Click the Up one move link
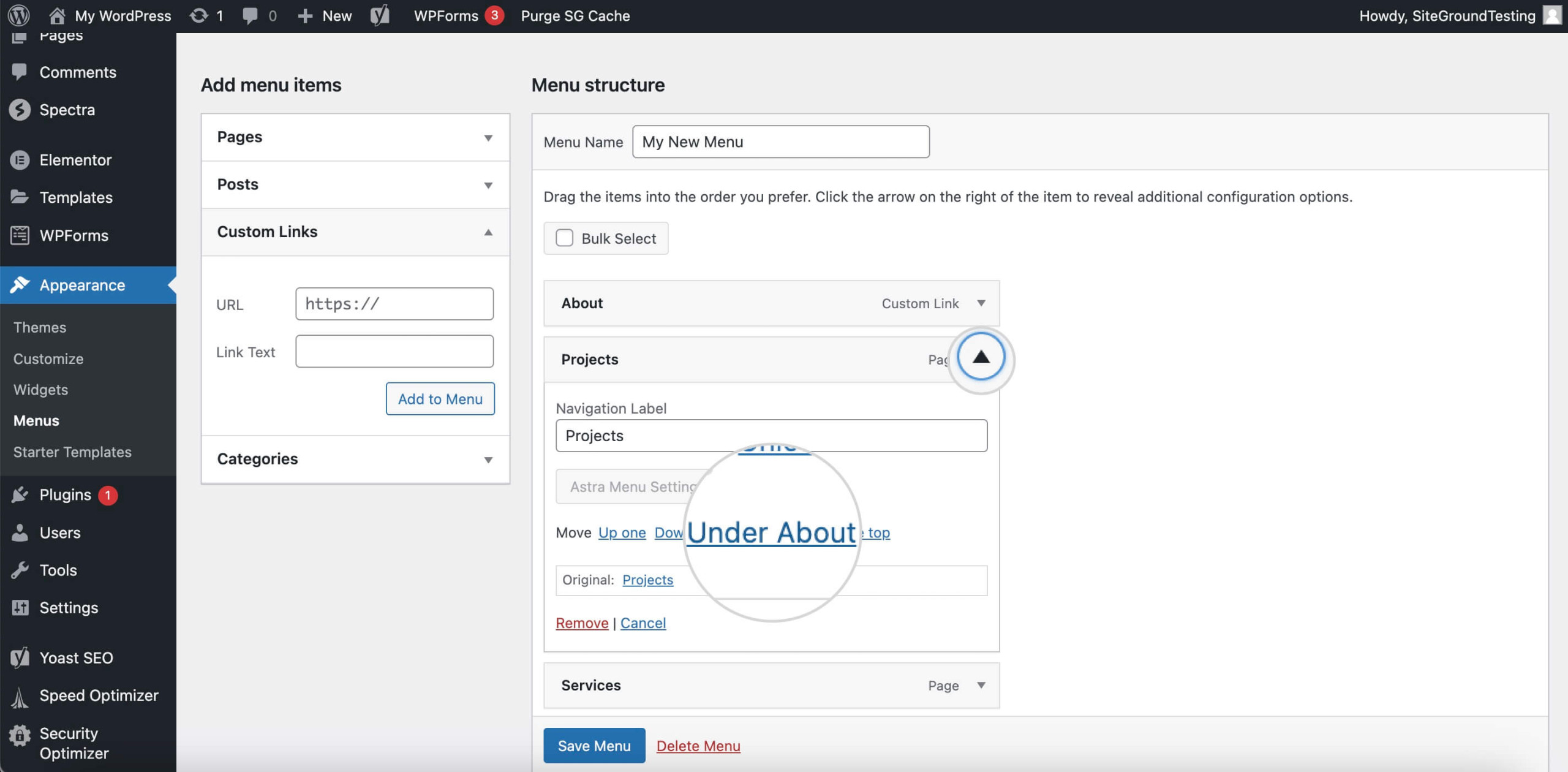This screenshot has width=1568, height=772. (x=622, y=533)
